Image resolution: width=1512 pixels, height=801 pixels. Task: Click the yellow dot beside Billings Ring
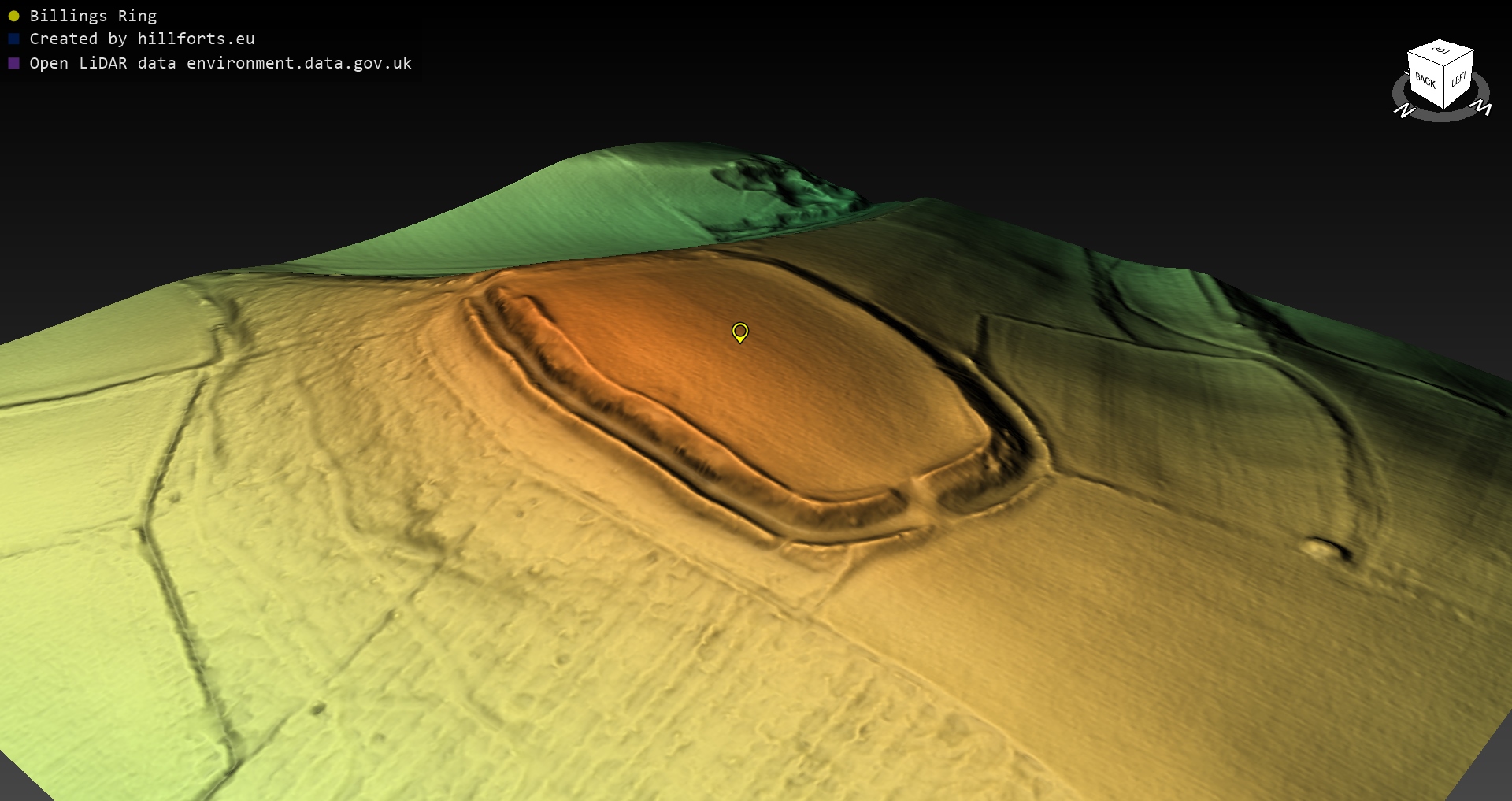coord(13,16)
